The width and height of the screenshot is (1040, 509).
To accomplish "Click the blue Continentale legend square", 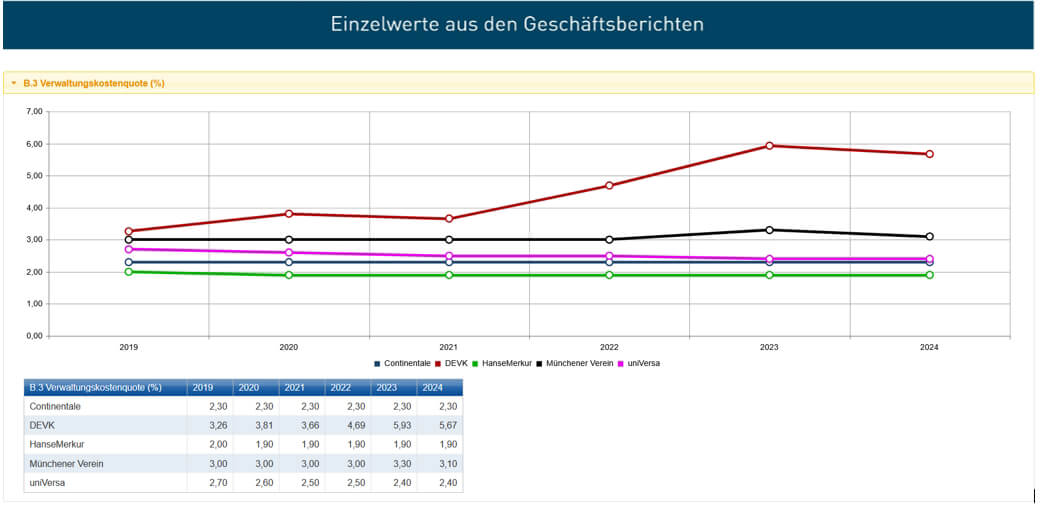I will 377,363.
